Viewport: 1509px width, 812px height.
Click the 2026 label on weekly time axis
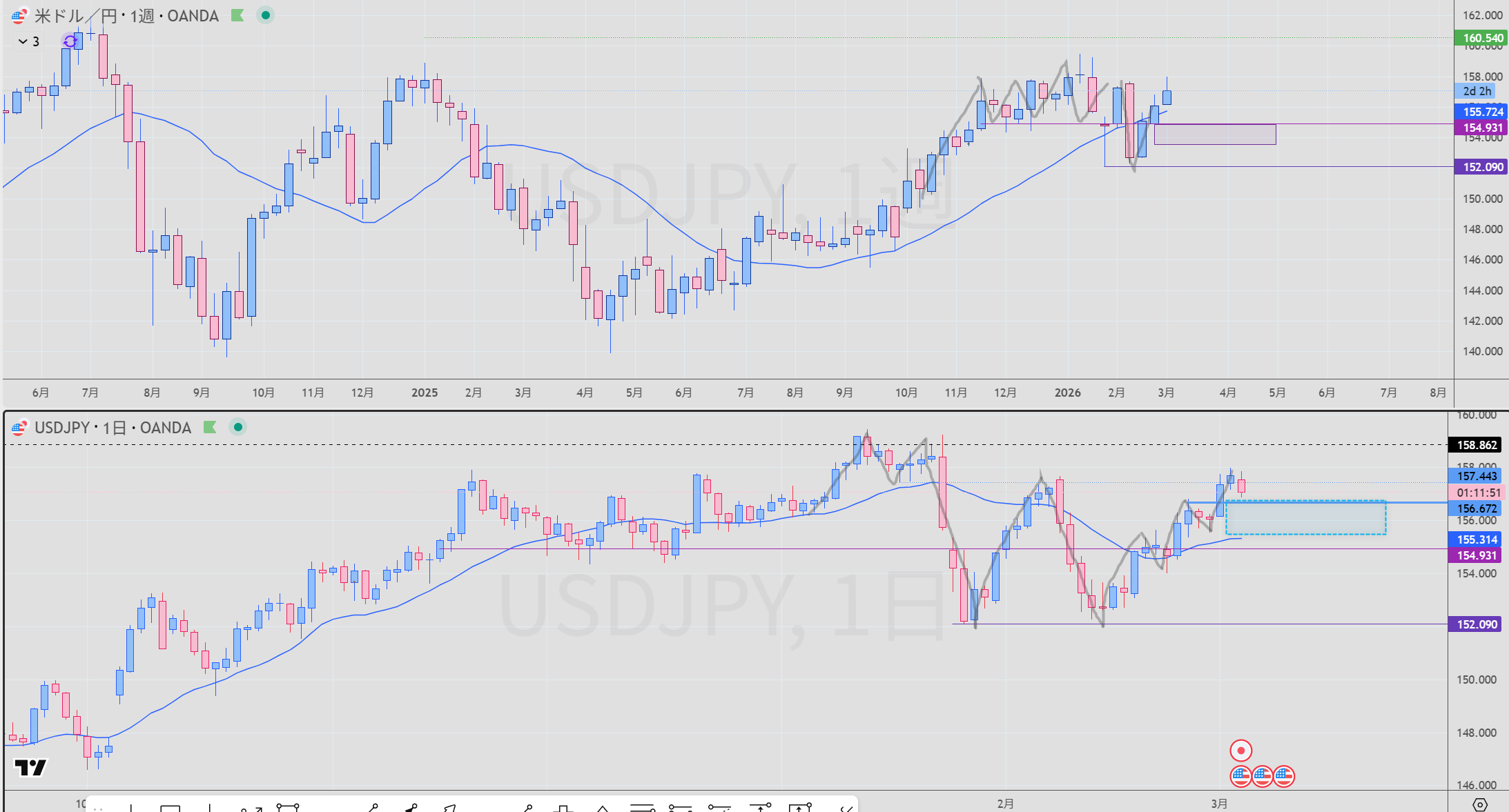[1067, 393]
